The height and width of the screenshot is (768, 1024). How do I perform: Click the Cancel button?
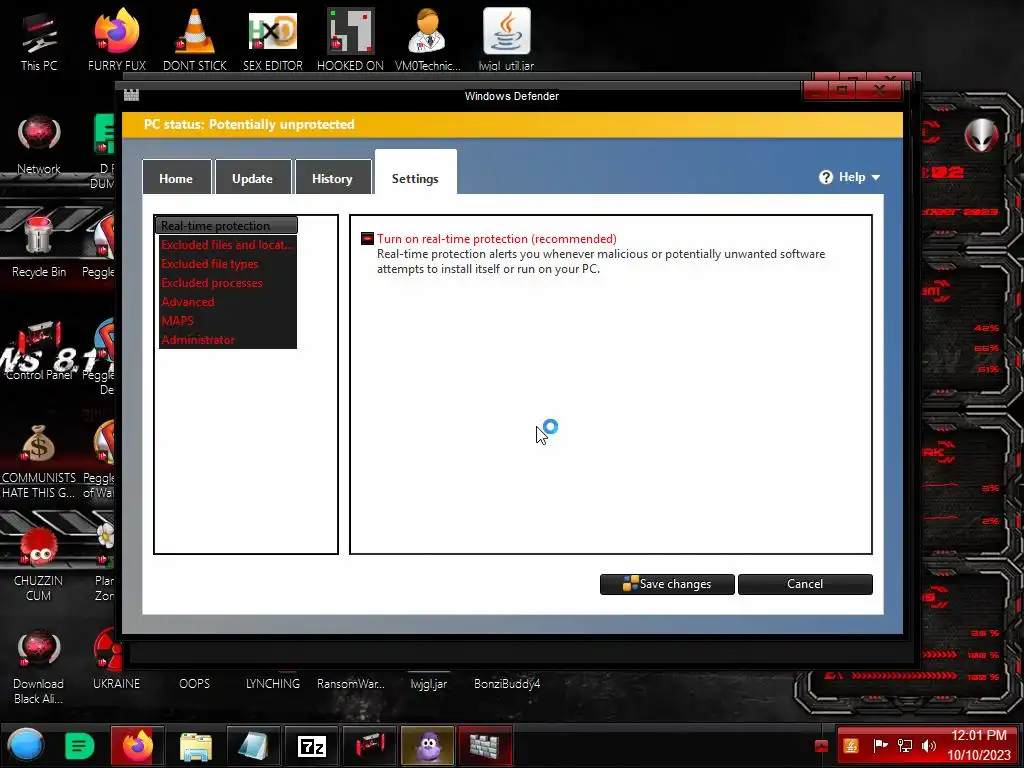pyautogui.click(x=805, y=584)
